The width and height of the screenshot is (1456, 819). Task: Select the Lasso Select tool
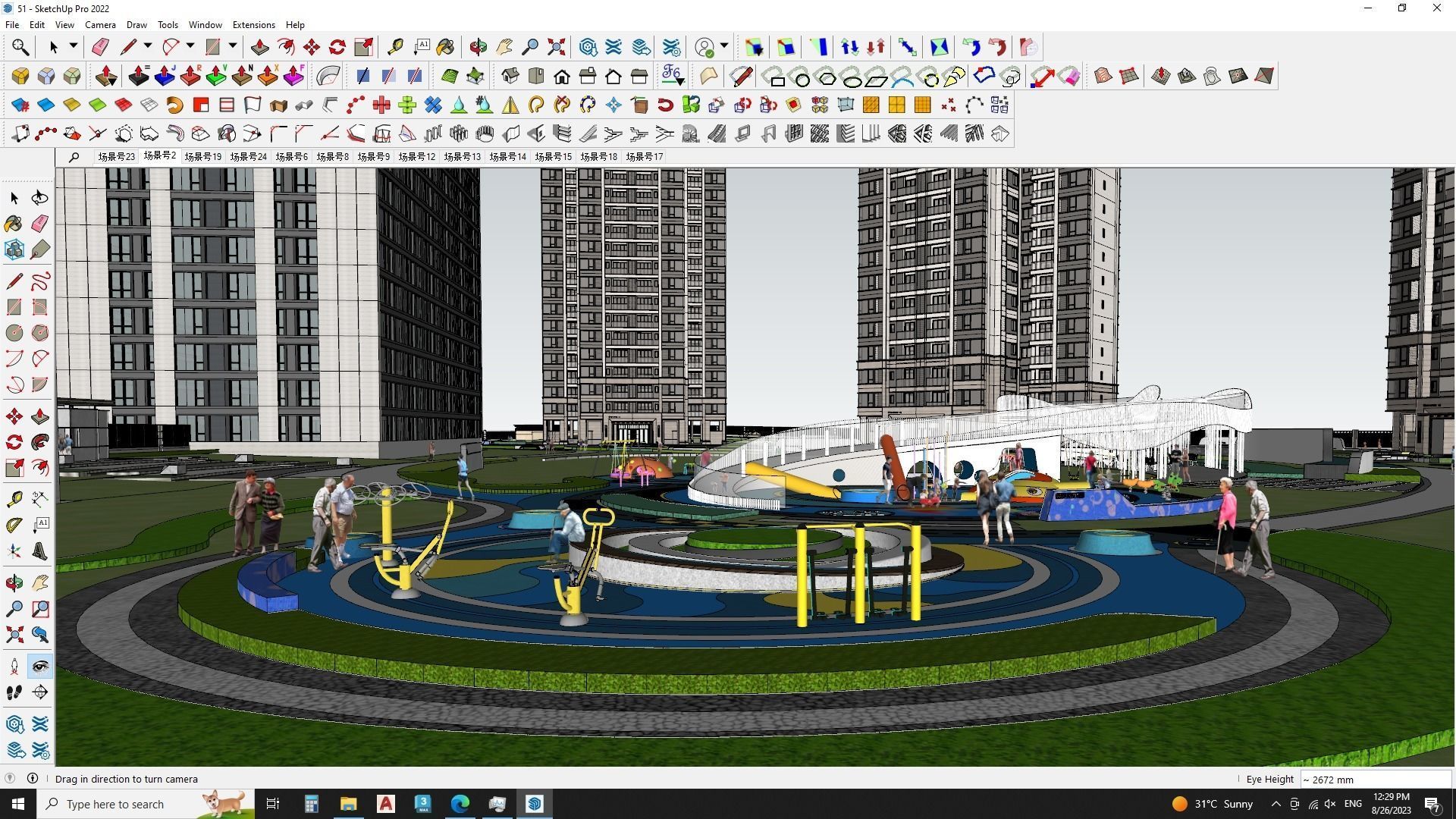click(39, 198)
